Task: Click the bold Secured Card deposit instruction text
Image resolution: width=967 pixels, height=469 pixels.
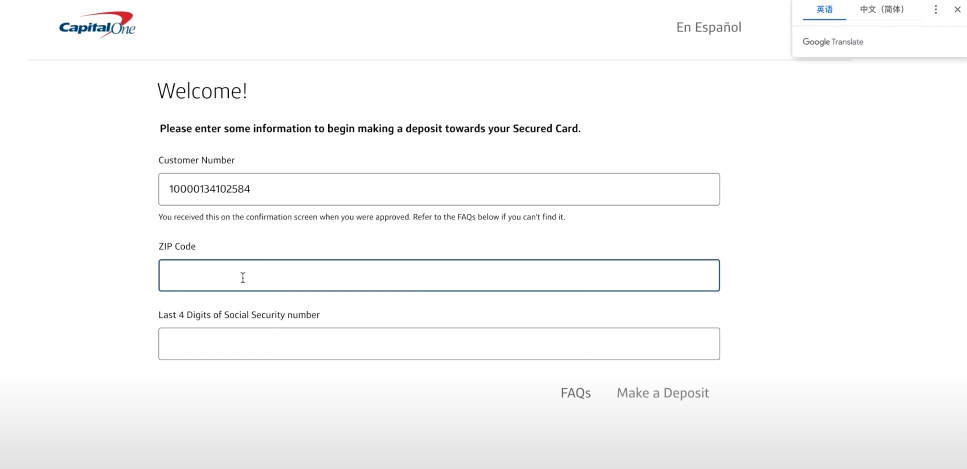Action: [370, 129]
